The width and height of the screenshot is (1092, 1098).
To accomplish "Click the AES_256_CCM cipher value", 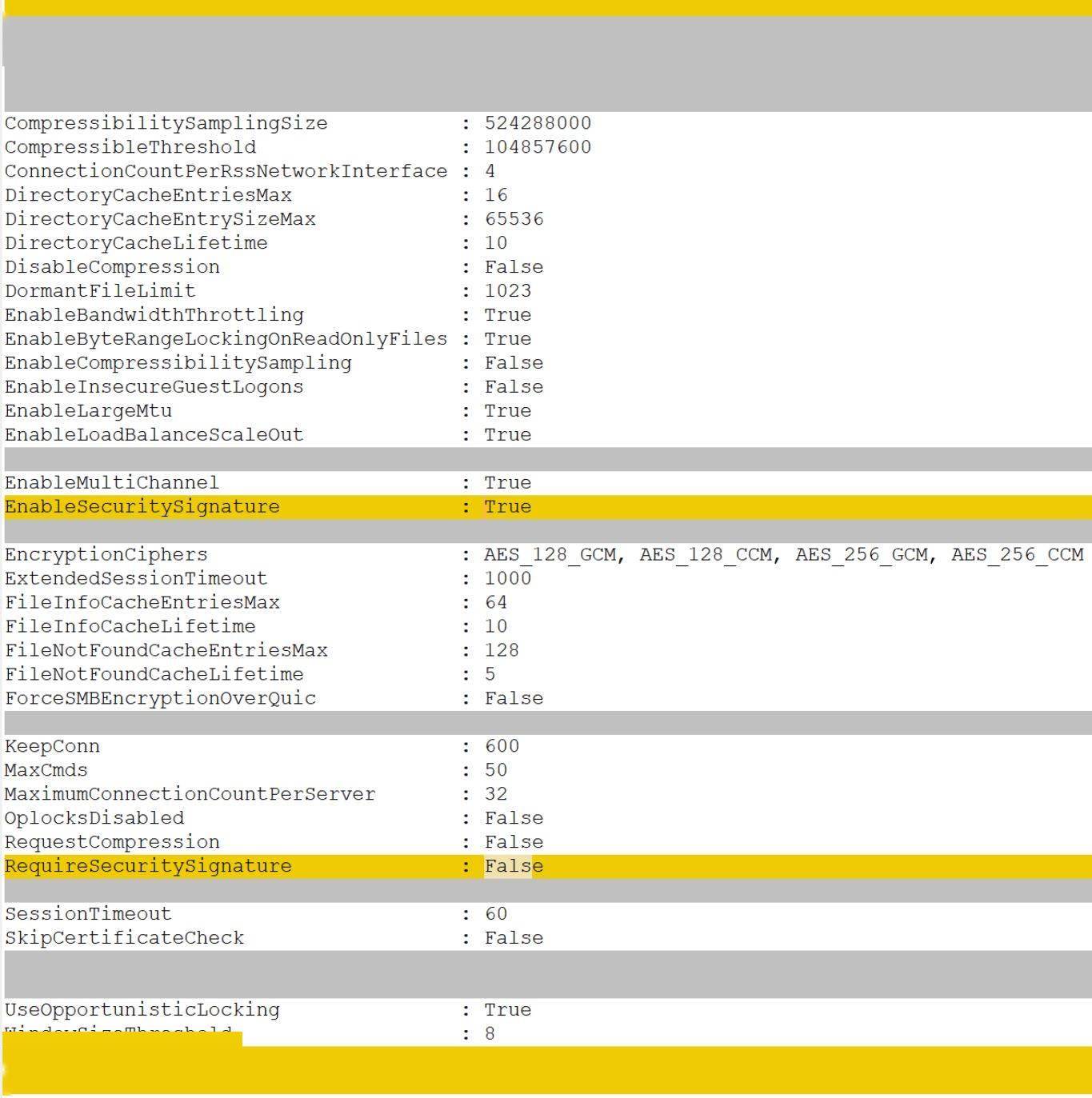I will [1018, 555].
